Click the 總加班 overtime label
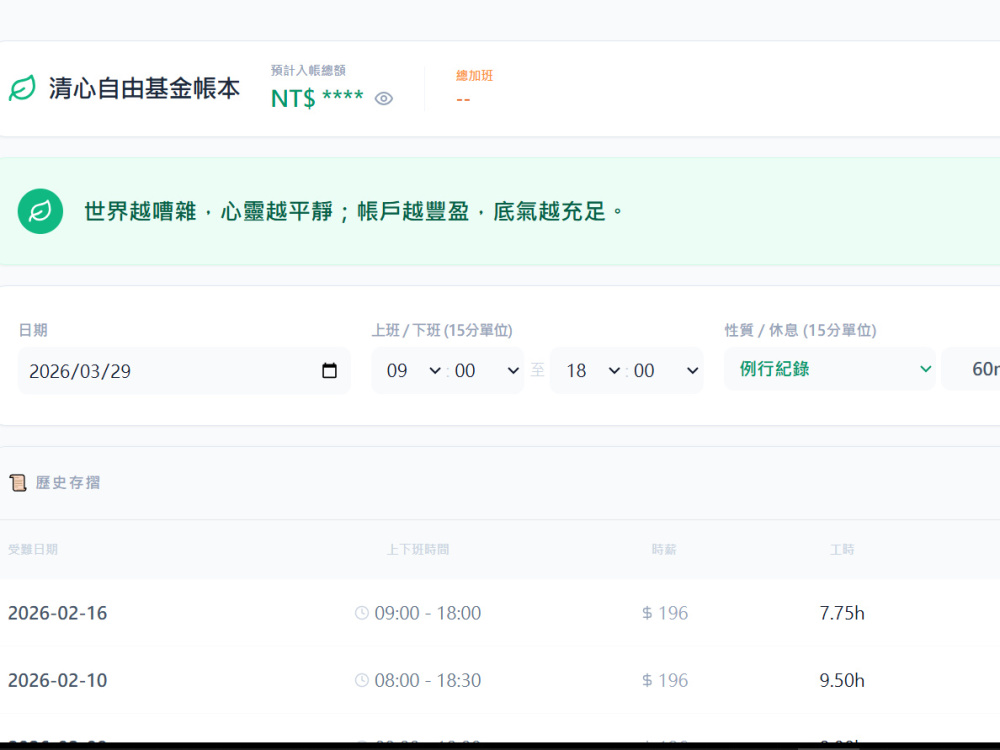This screenshot has width=1000, height=750. coord(474,76)
